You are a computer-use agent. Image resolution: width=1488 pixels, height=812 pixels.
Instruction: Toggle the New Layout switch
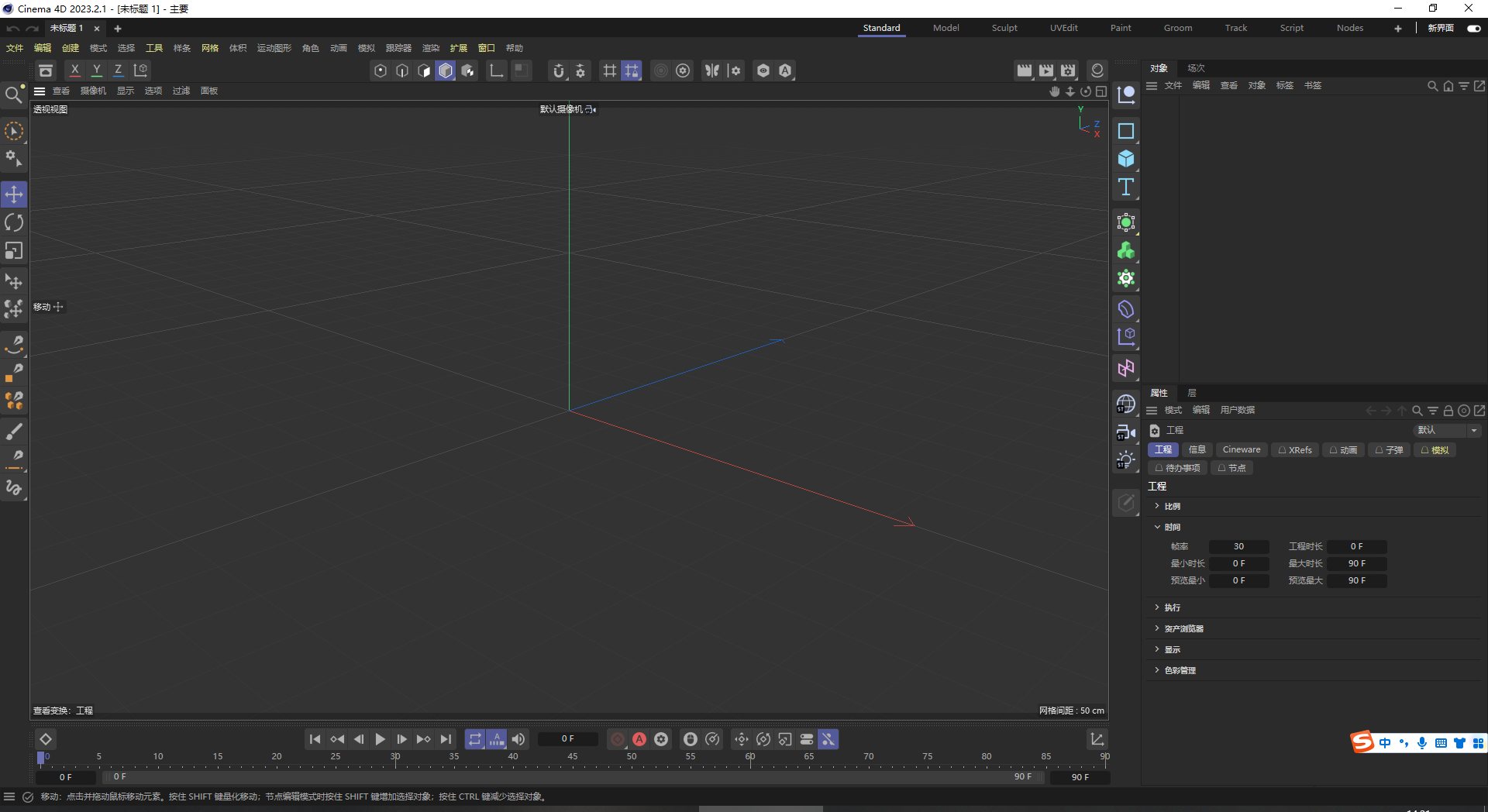(x=1473, y=28)
